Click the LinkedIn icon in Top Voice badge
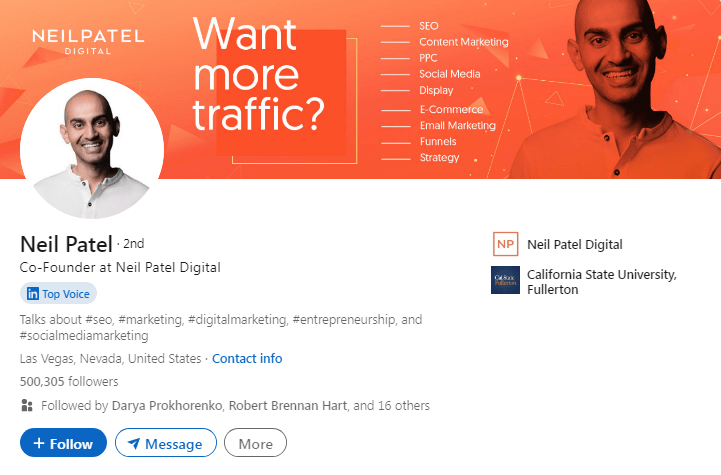 point(33,294)
